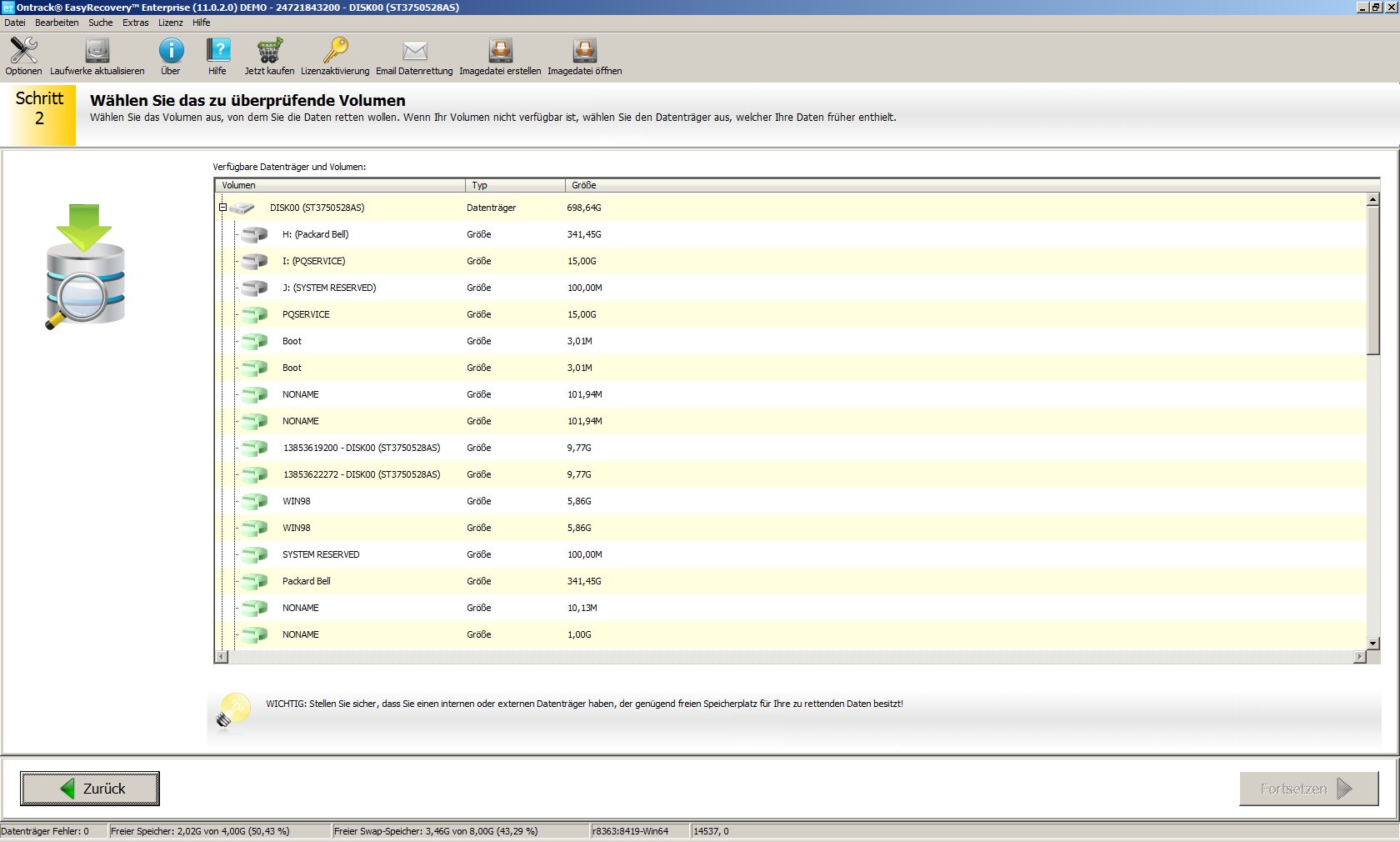The image size is (1400, 842).
Task: Sort by the Typ column header
Action: click(515, 185)
